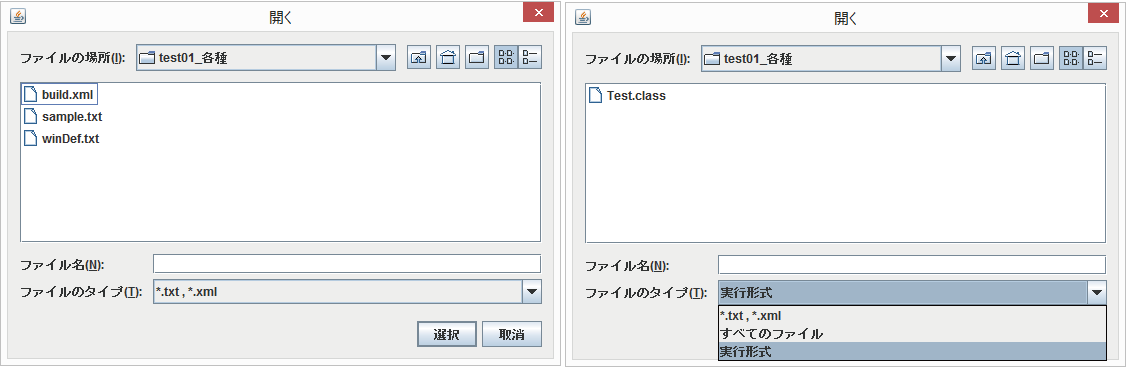Click the Java icon in left title bar
This screenshot has width=1126, height=367.
(19, 17)
